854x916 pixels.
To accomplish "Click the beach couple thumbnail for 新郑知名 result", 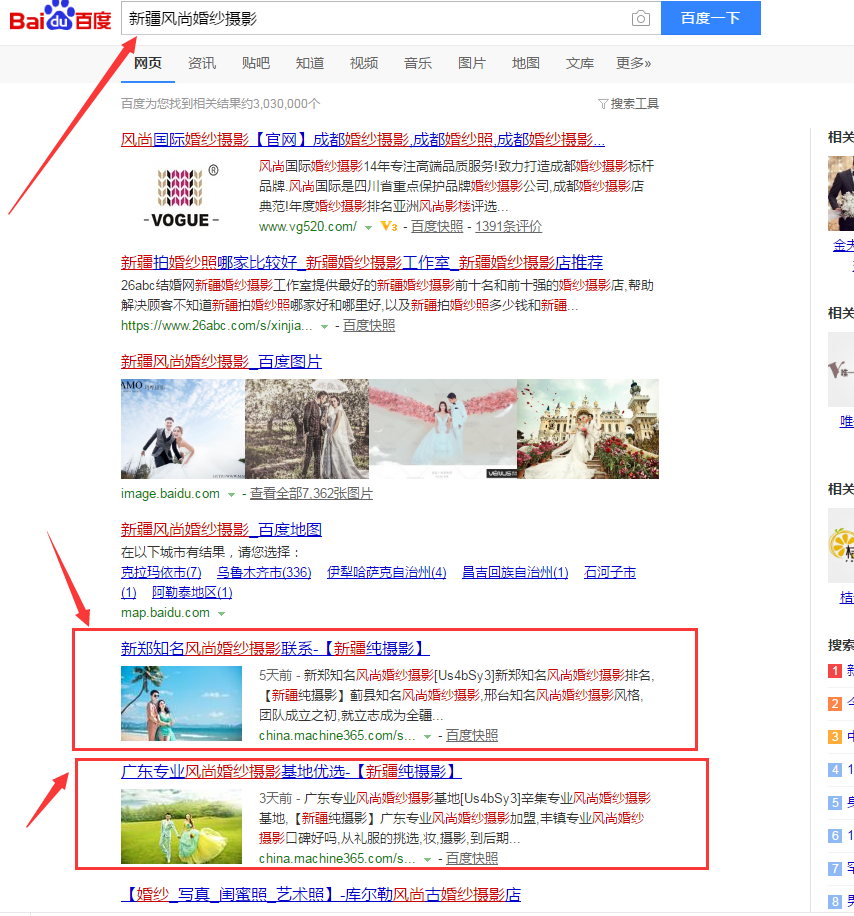I will pyautogui.click(x=181, y=703).
